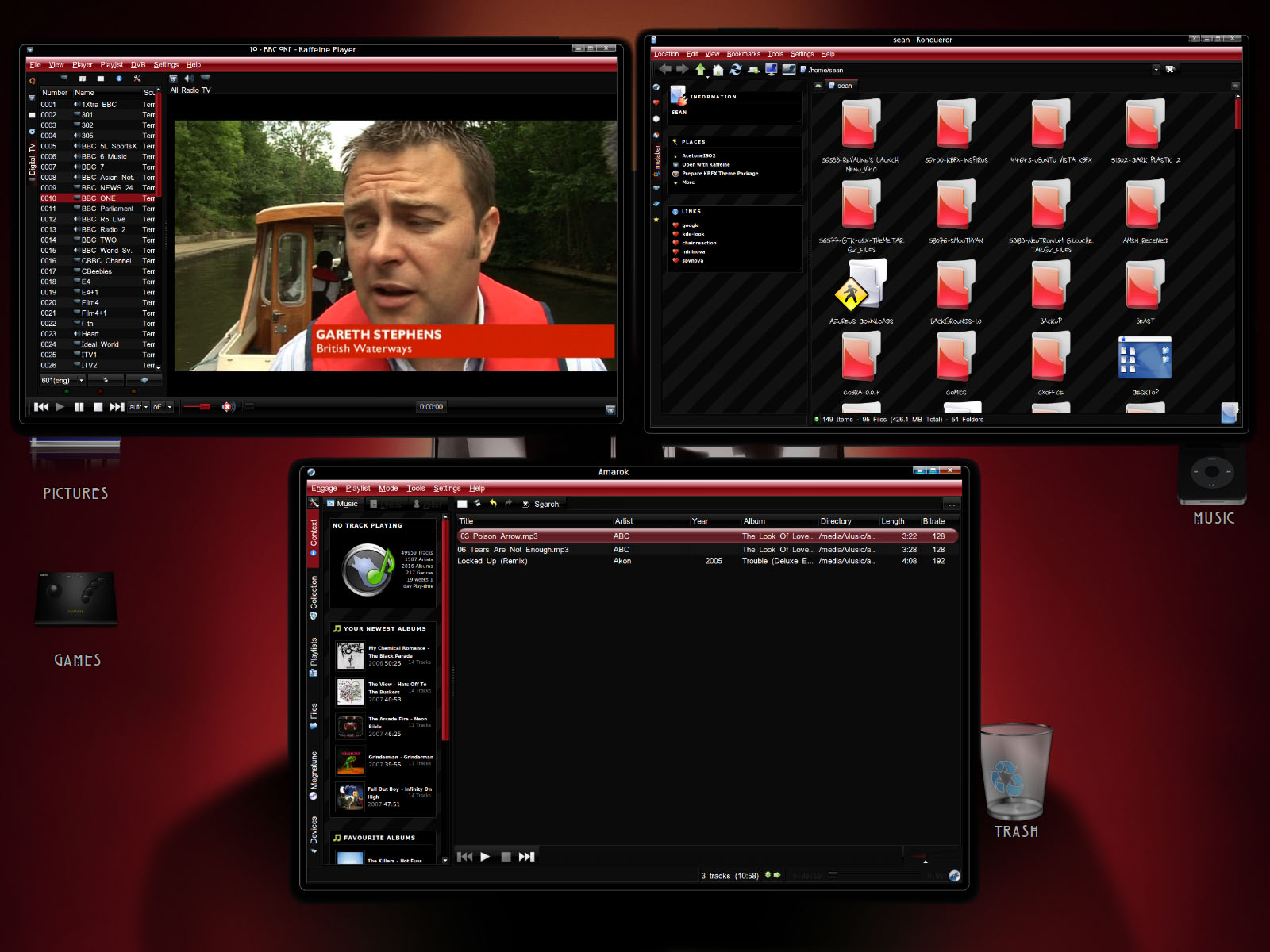Stop playback in Kaffeine player
This screenshot has height=952, width=1270.
click(98, 407)
